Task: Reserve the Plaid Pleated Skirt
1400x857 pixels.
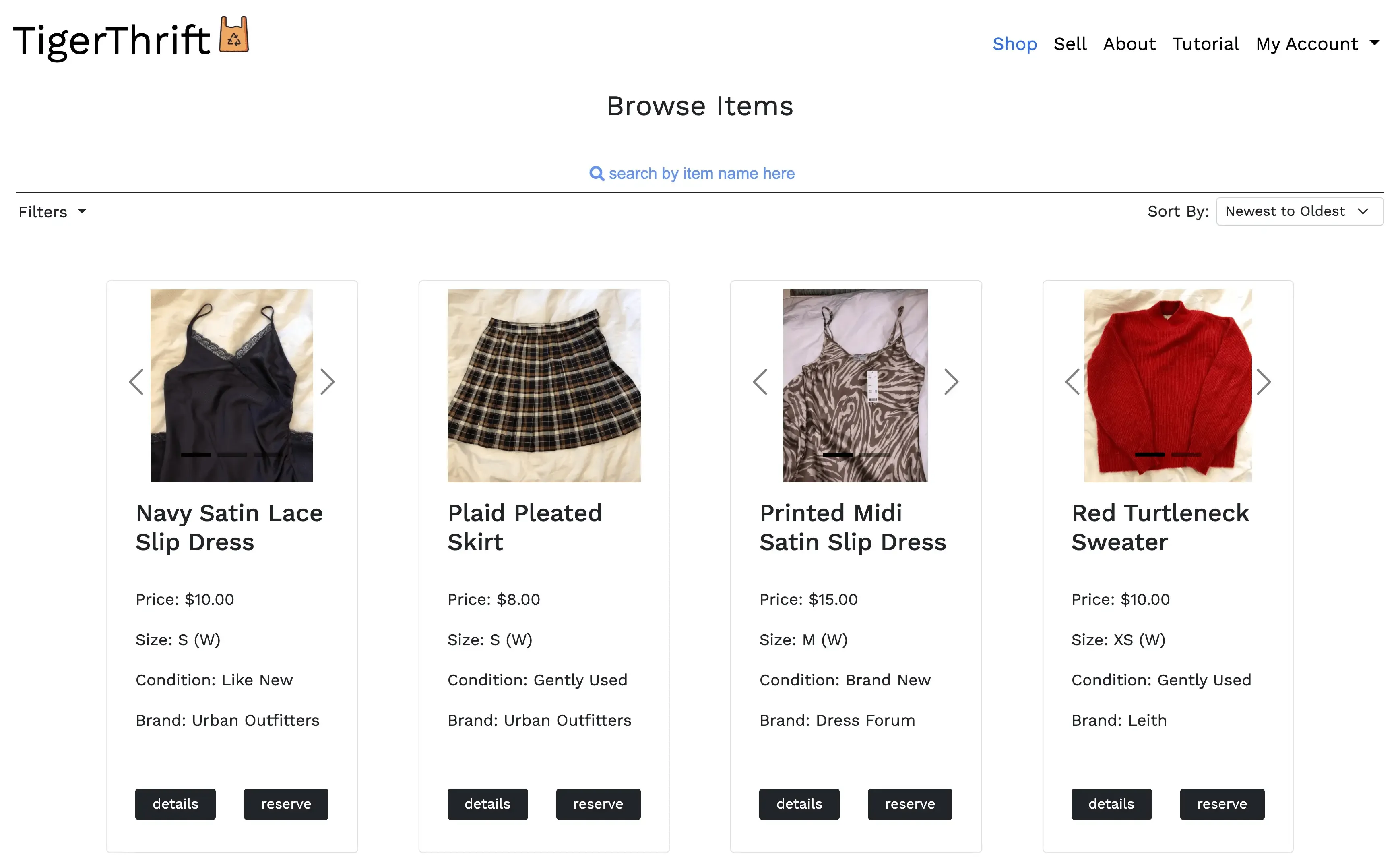Action: [x=598, y=804]
